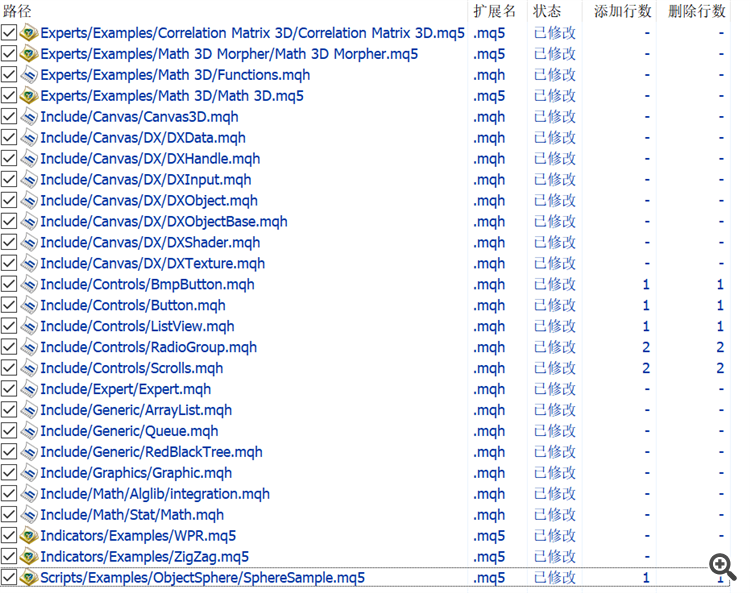Open Include/Math/Stat/Math.mqh path
Image resolution: width=750 pixels, height=593 pixels.
click(132, 515)
